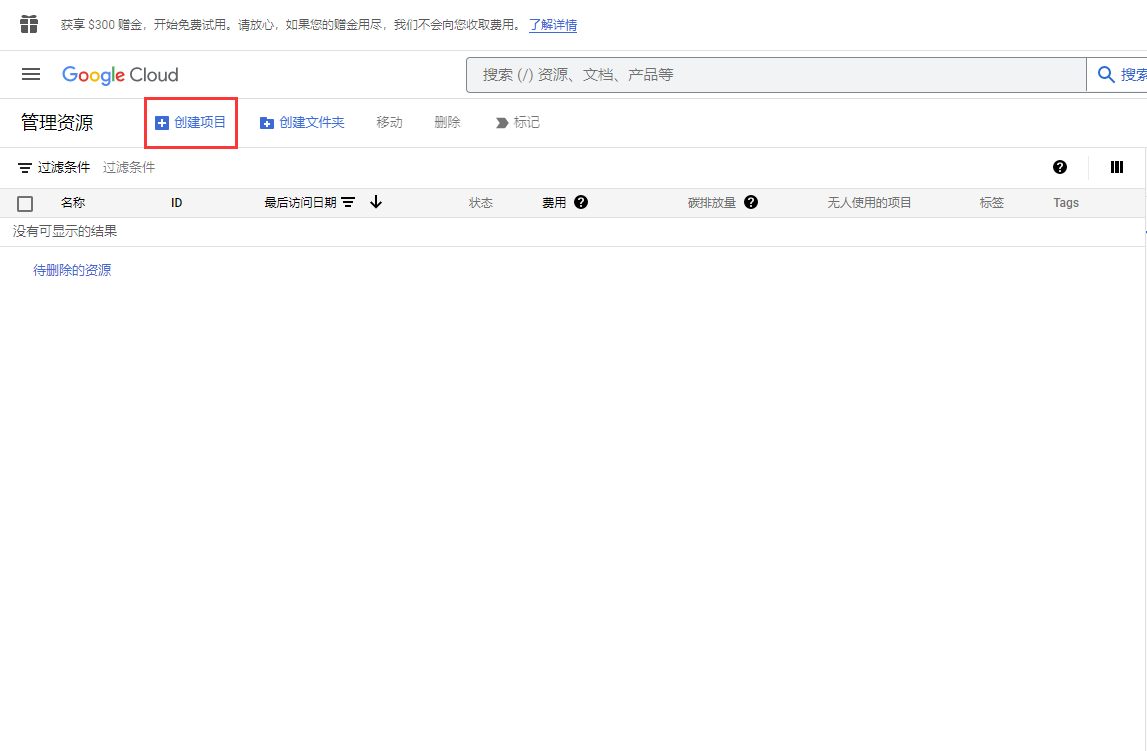Screen dimensions: 1147x751
Task: Open the 待删除的资源 link
Action: 72,270
